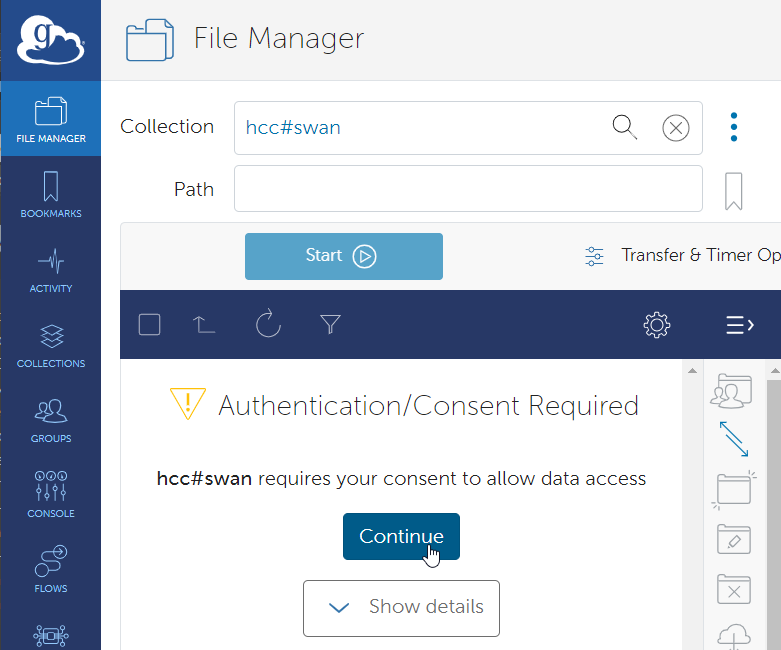Click the Rename folder pencil icon
Viewport: 781px width, 650px height.
tap(734, 539)
